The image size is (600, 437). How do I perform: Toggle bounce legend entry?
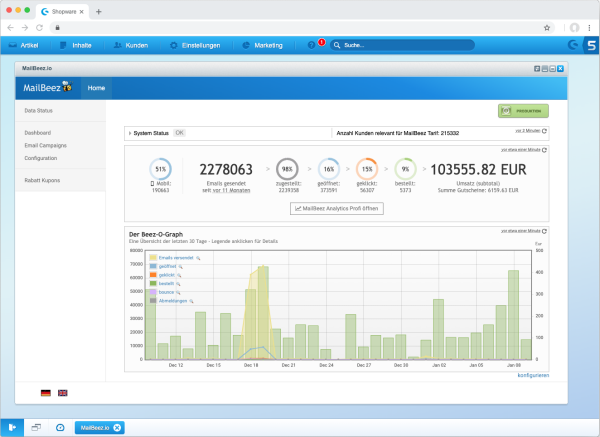166,292
